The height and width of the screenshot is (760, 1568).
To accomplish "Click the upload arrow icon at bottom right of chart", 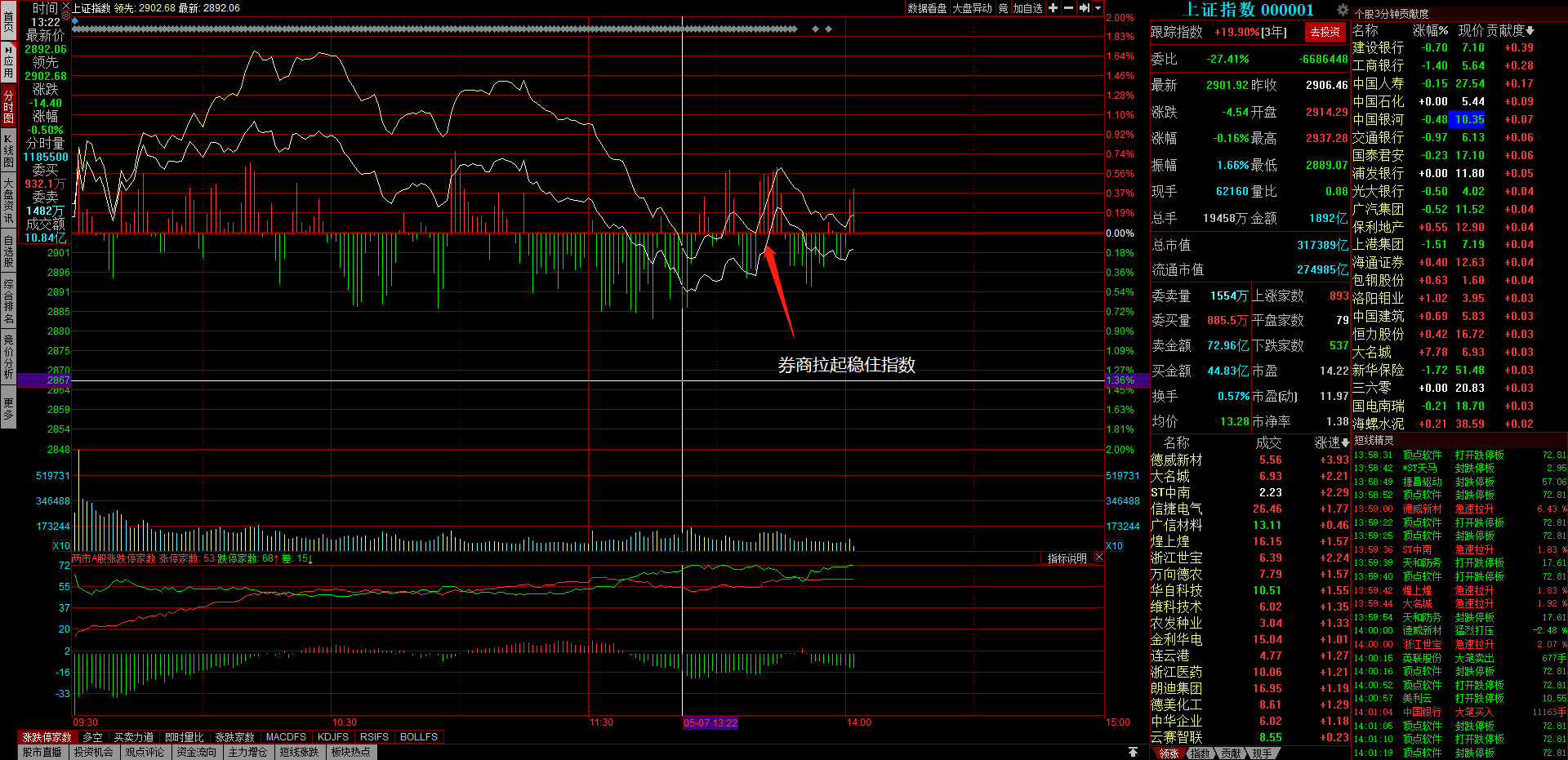I will (x=1133, y=752).
